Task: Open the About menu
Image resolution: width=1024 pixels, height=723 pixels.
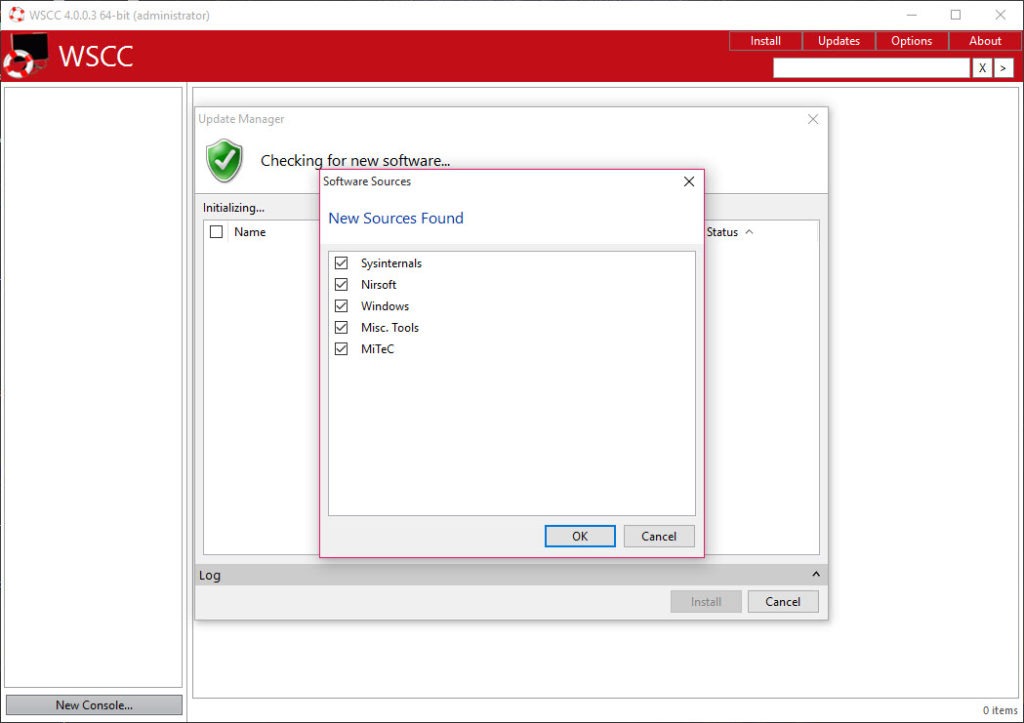Action: (x=985, y=40)
